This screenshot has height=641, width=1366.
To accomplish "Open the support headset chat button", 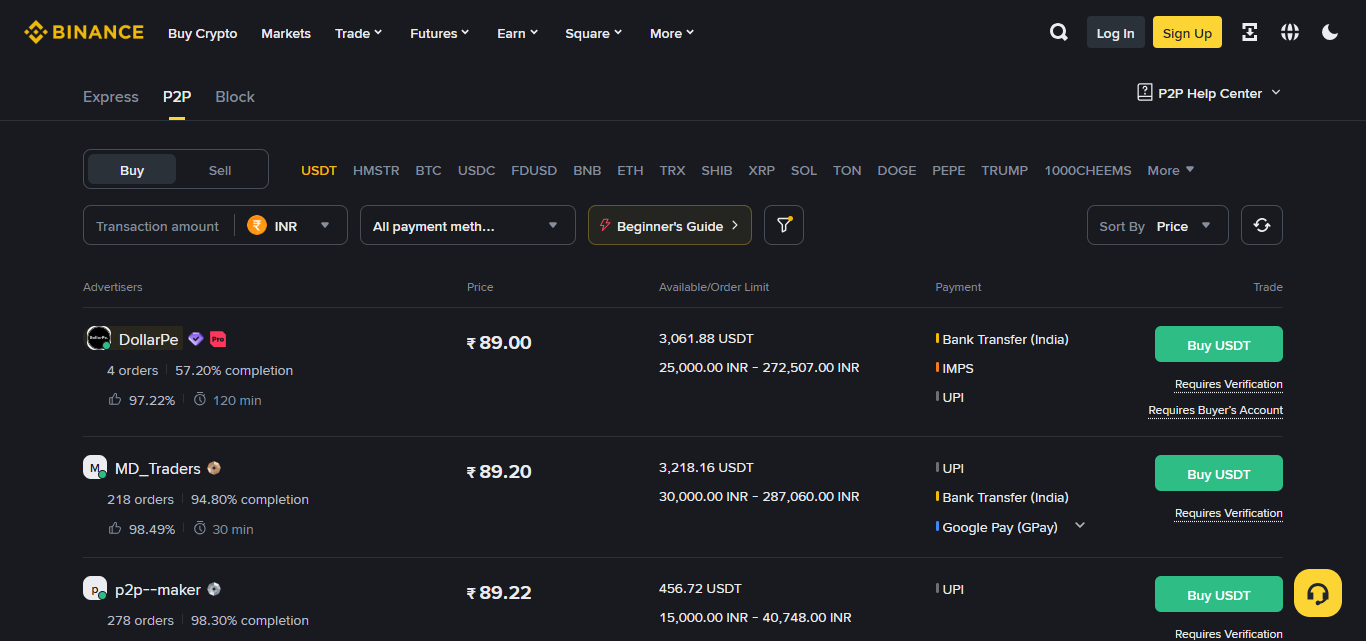I will (1318, 593).
